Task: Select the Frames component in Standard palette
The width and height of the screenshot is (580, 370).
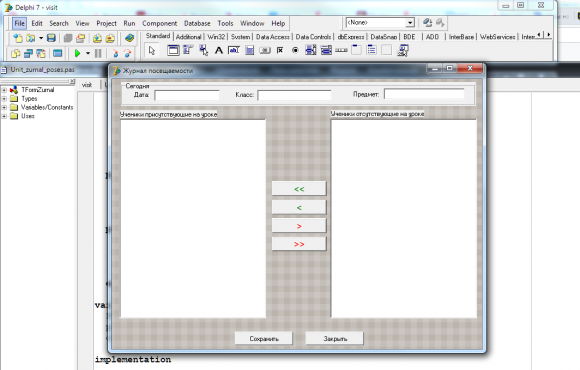Action: coord(173,50)
